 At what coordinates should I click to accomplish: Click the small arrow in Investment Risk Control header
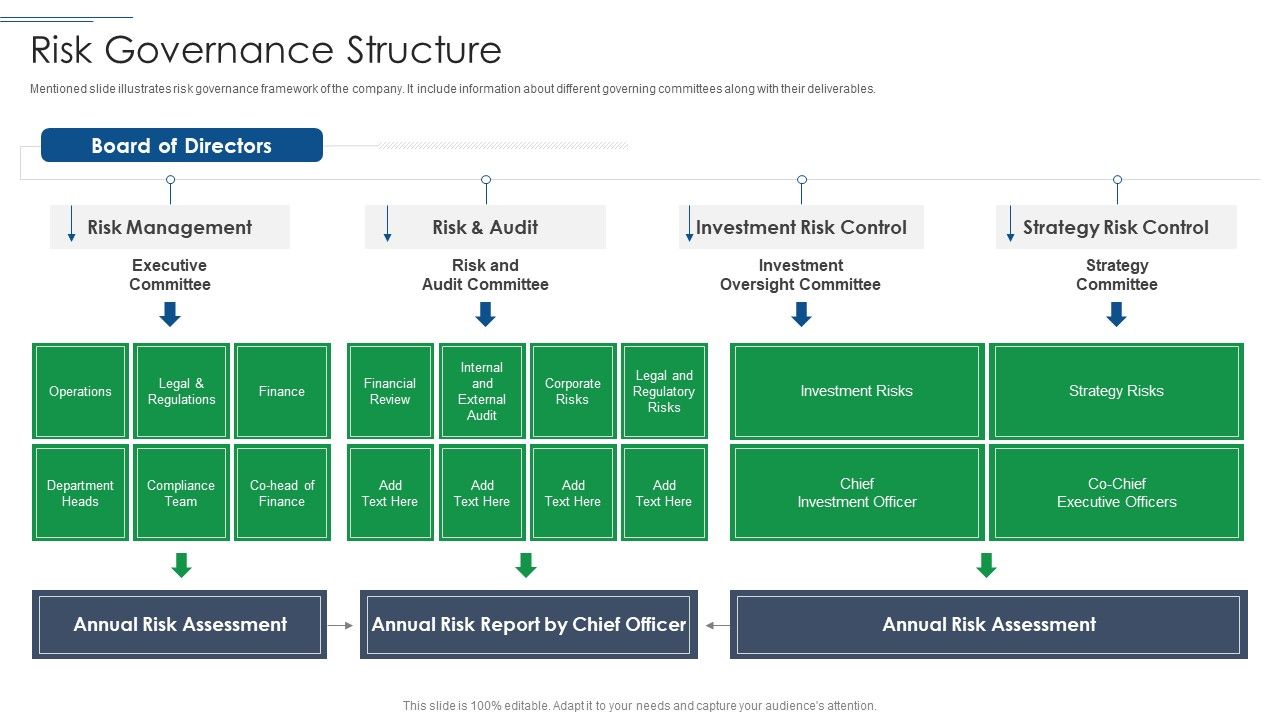[689, 224]
